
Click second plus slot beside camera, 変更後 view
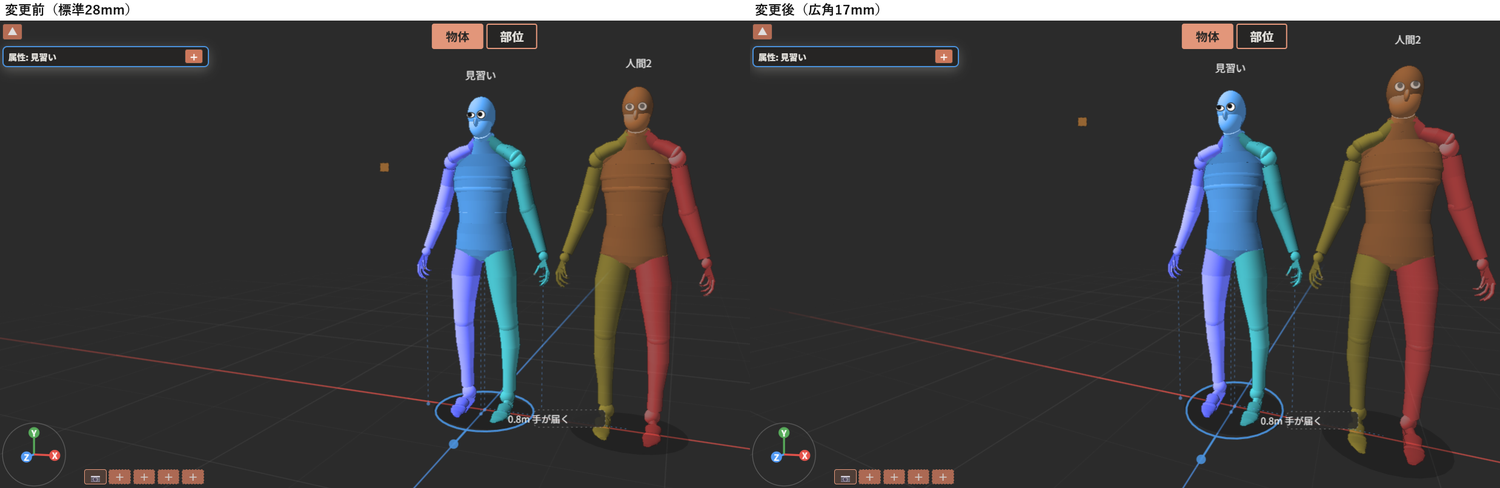[x=894, y=477]
